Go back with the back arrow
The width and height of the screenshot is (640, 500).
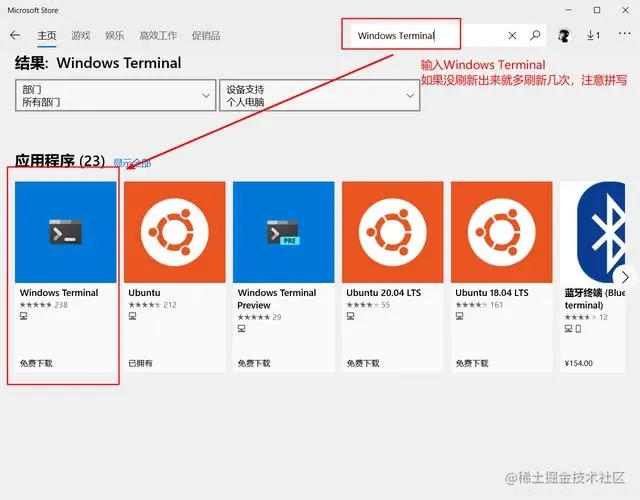pyautogui.click(x=15, y=35)
